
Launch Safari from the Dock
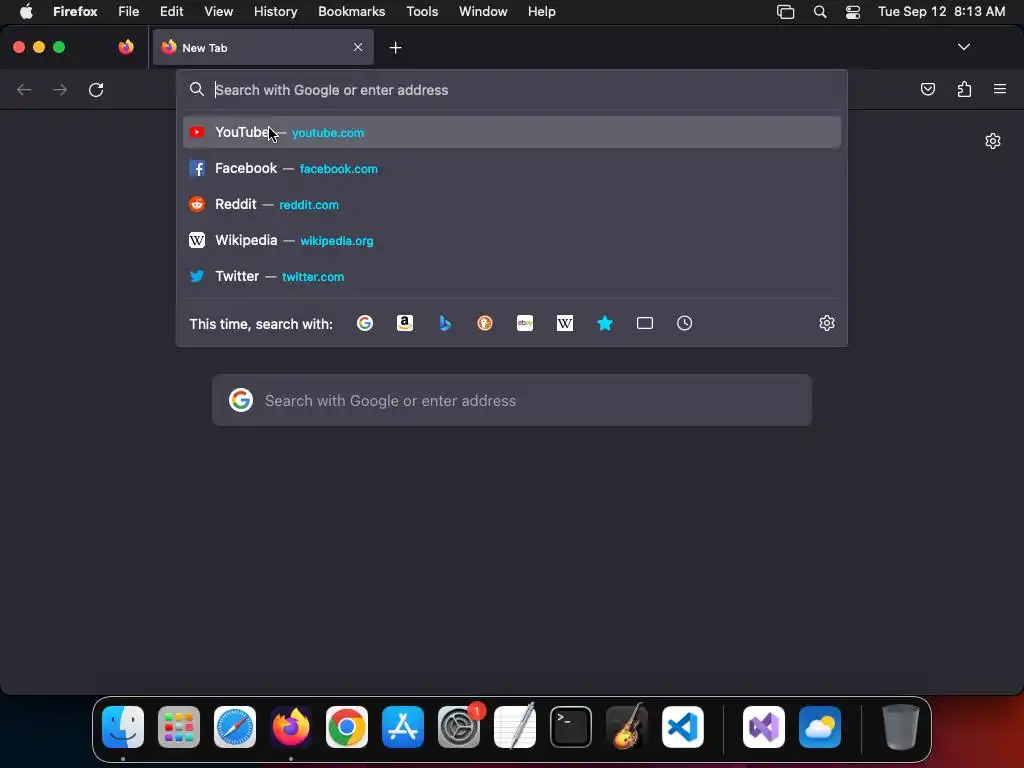235,727
